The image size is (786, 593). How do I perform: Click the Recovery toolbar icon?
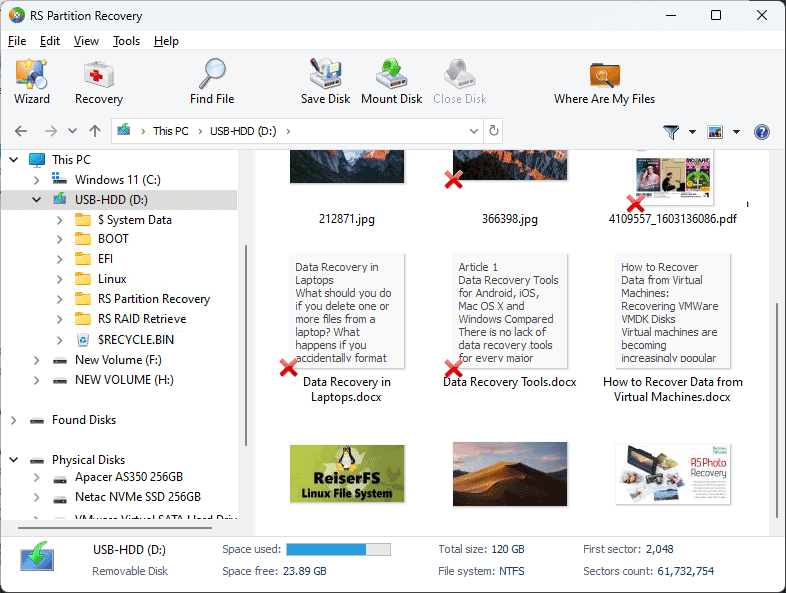(99, 81)
